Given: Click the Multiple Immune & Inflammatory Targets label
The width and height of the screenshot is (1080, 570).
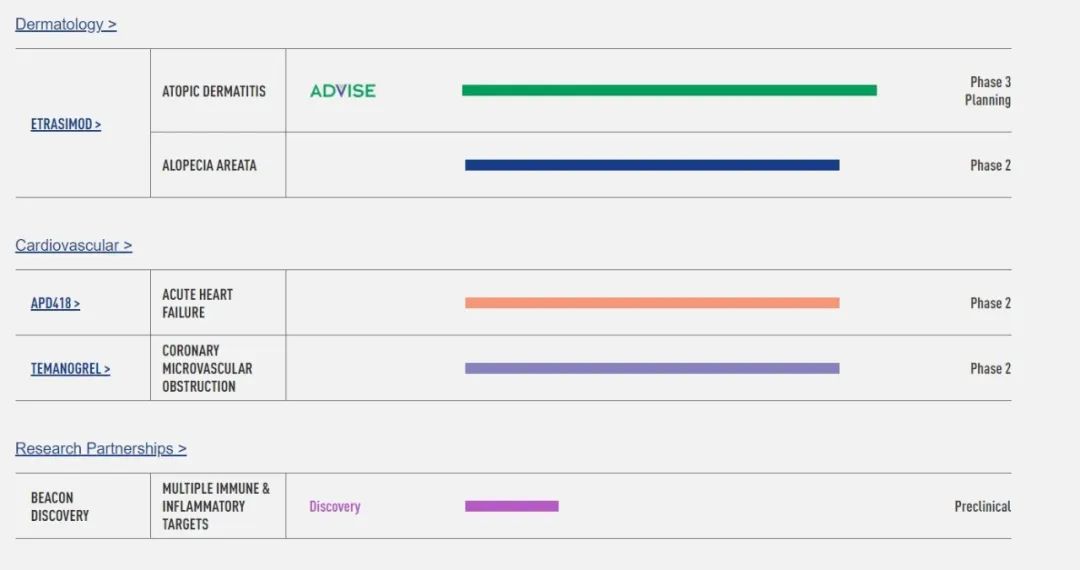Looking at the screenshot, I should point(216,506).
